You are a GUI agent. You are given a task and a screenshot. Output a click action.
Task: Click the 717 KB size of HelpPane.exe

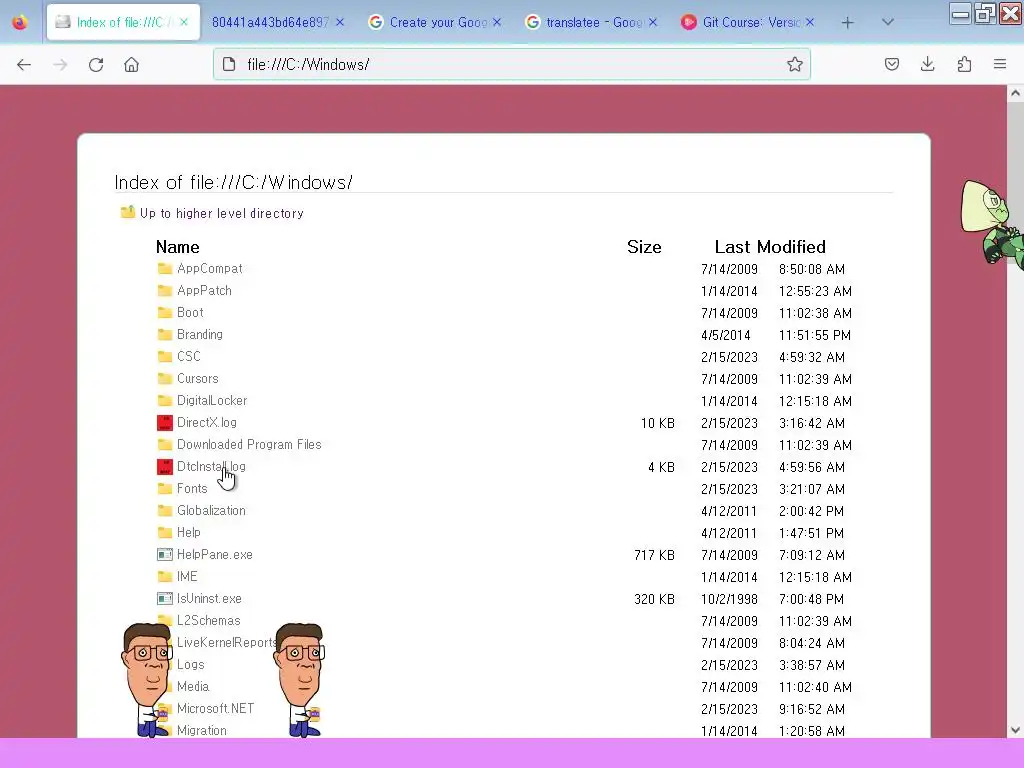[654, 555]
